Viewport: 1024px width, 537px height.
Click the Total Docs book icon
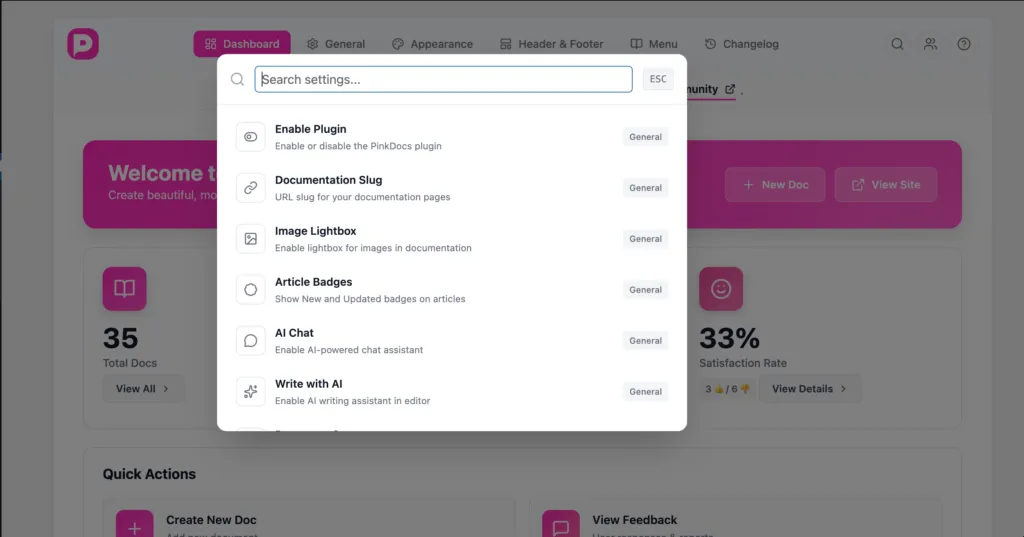(125, 289)
